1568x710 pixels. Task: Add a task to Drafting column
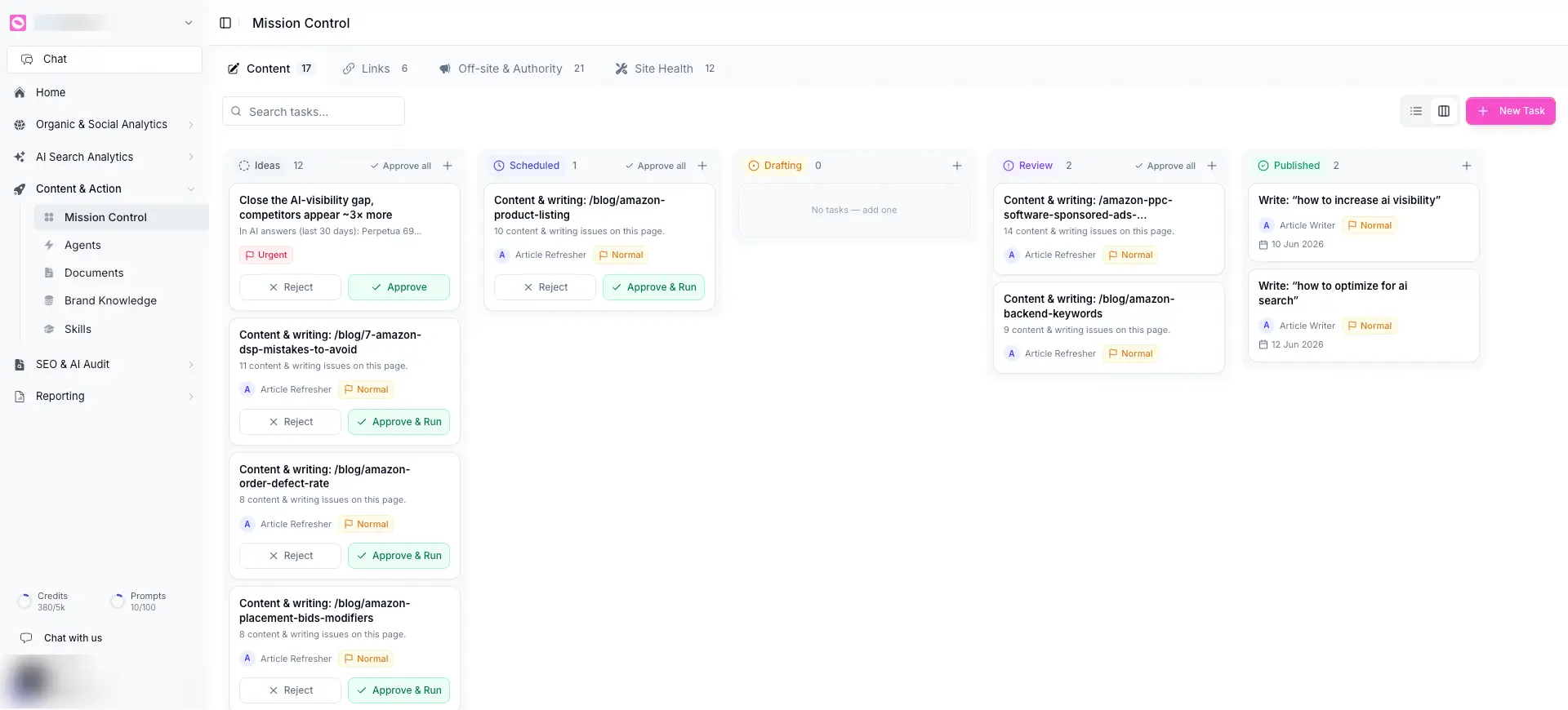coord(957,166)
